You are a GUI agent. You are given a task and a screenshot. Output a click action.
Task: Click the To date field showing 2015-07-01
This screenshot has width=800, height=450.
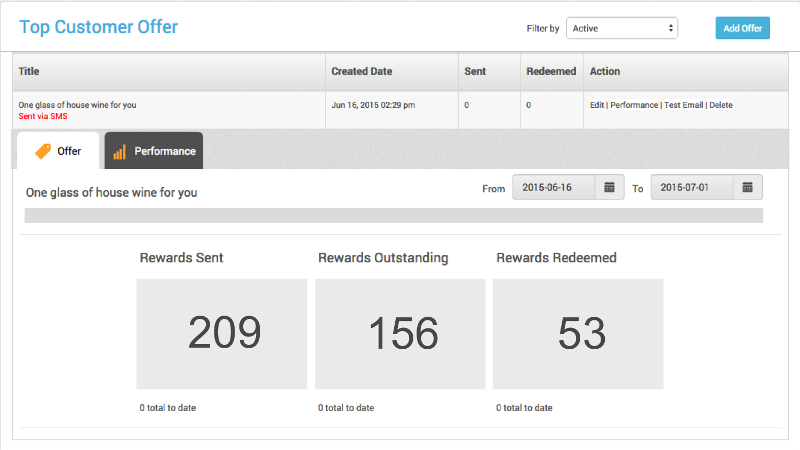[x=691, y=188]
